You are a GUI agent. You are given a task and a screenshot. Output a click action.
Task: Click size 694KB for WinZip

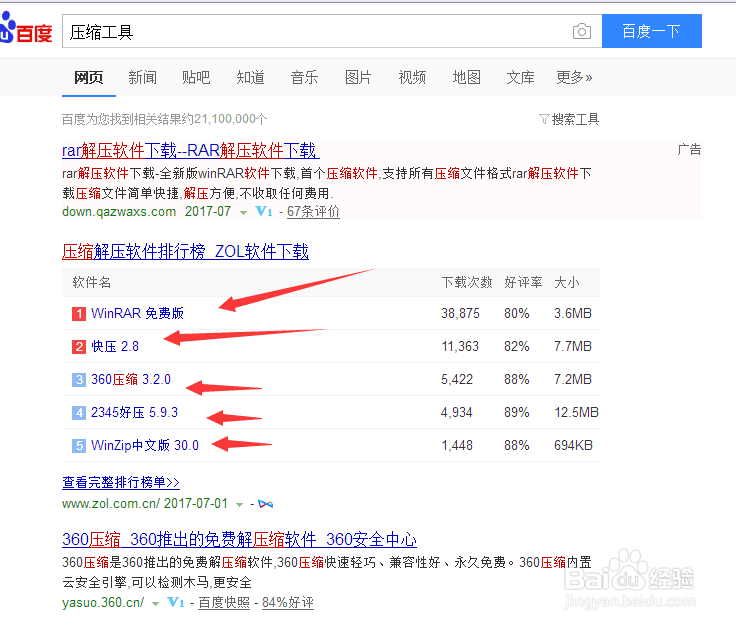pos(573,446)
